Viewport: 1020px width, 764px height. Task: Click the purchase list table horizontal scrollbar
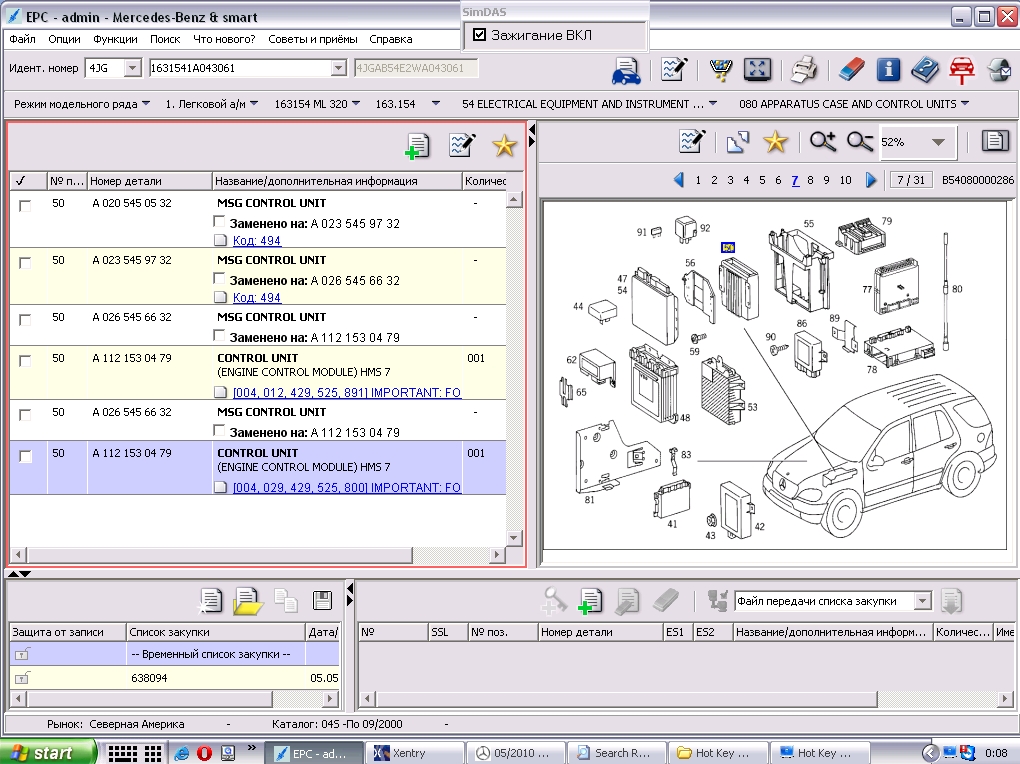[x=627, y=699]
